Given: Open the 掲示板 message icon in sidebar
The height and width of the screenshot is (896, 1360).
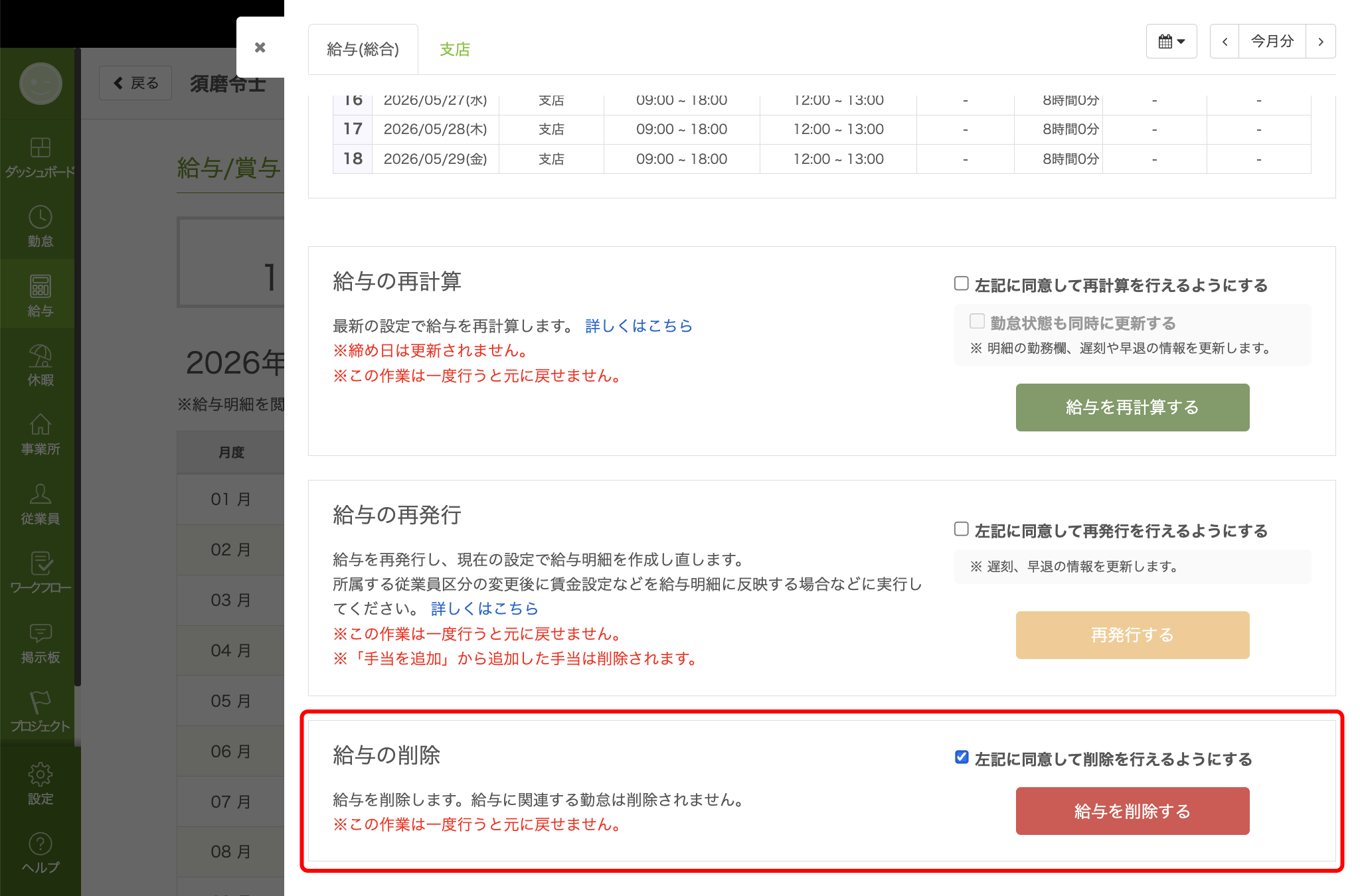Looking at the screenshot, I should pyautogui.click(x=41, y=642).
